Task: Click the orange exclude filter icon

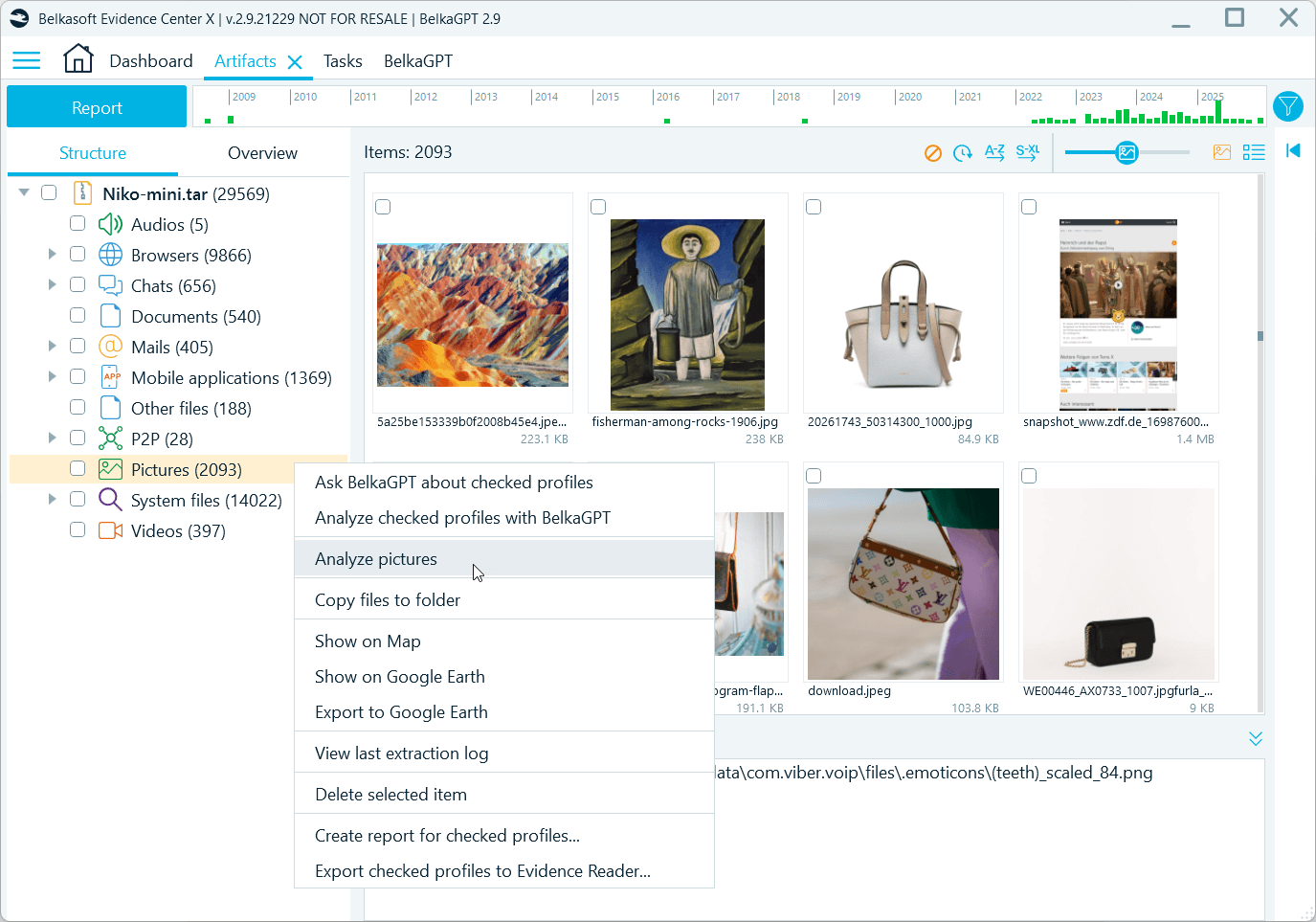Action: pos(932,151)
